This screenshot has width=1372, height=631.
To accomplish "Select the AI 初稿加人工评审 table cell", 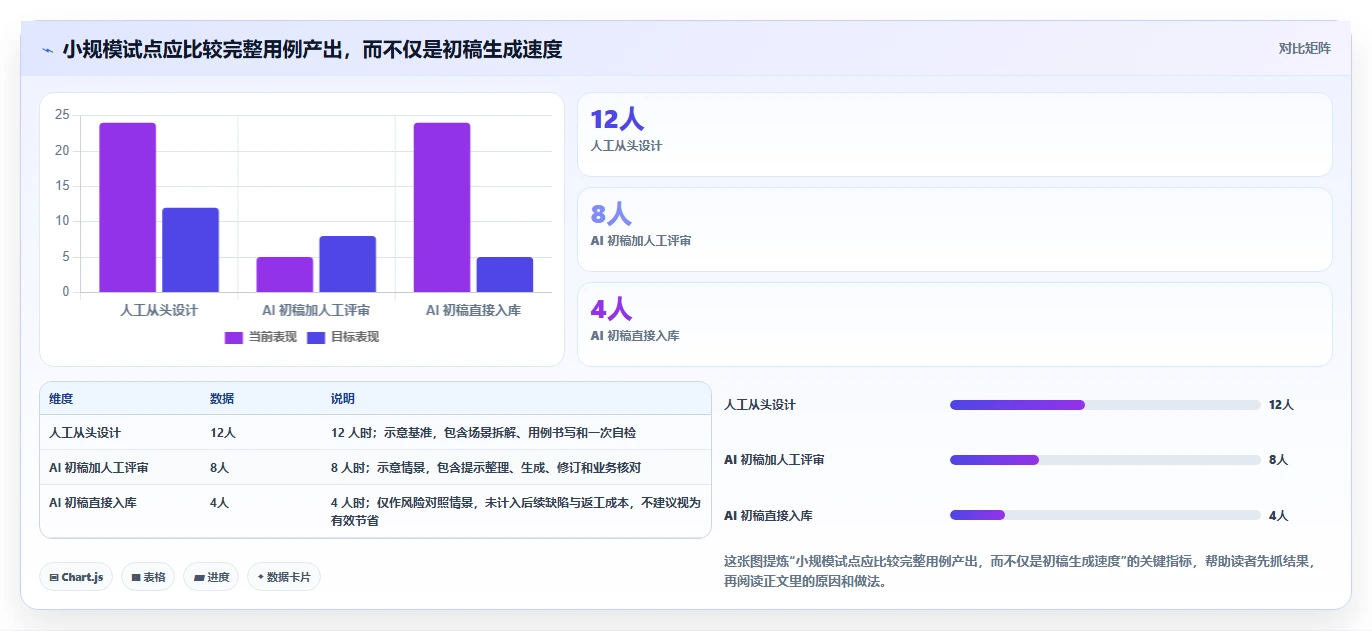I will [99, 468].
